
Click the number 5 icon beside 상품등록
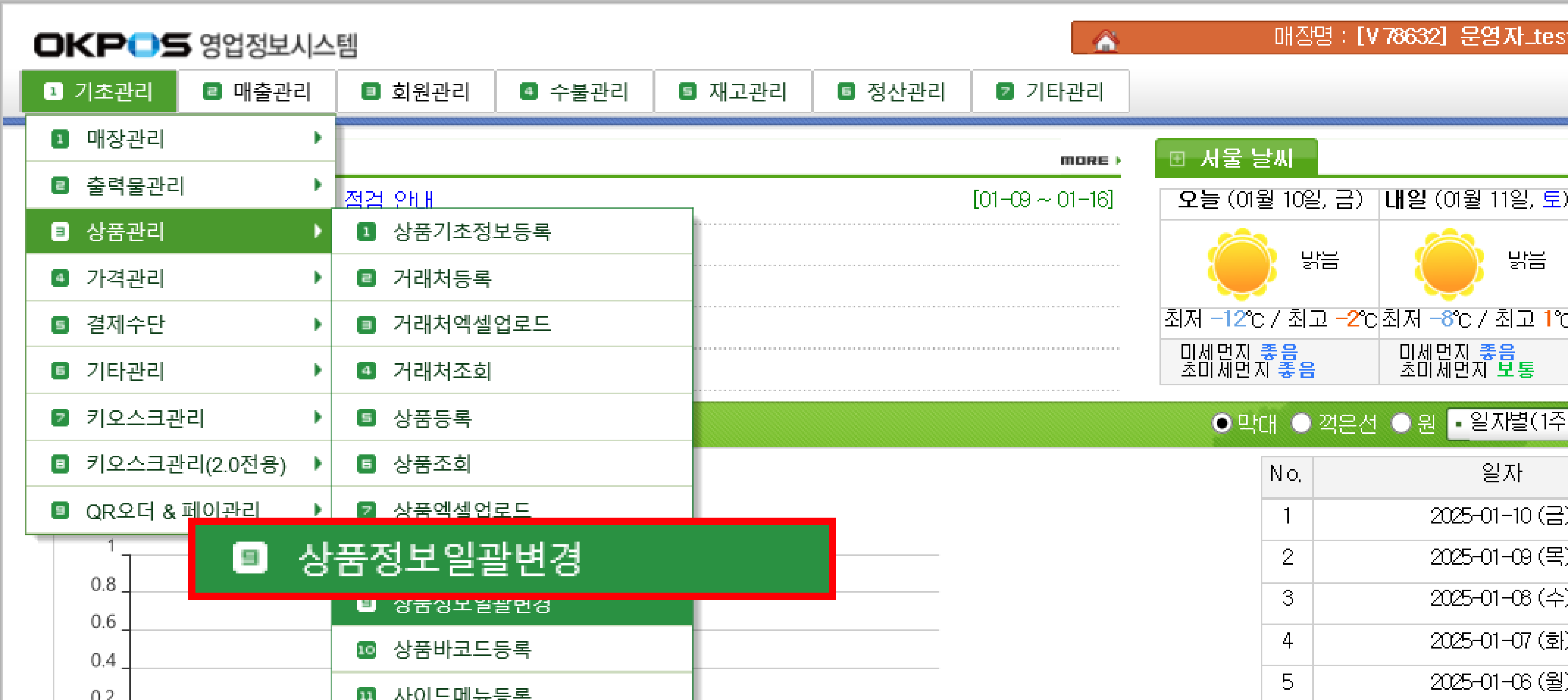click(366, 418)
